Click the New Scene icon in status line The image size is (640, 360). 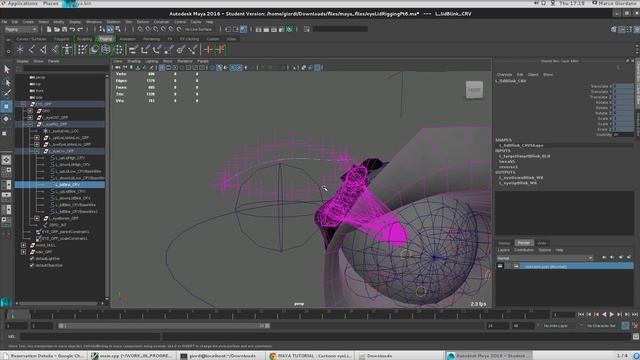49,29
